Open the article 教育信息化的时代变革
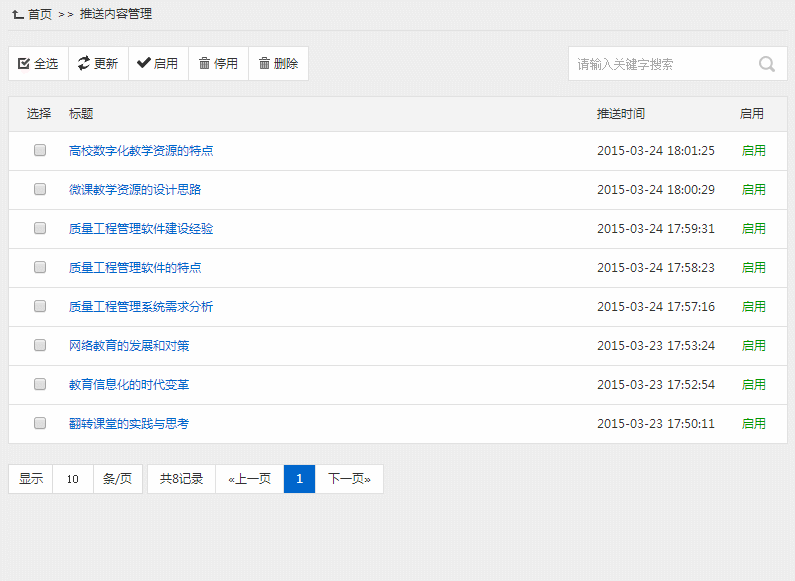Screen dimensions: 795x581 (129, 385)
